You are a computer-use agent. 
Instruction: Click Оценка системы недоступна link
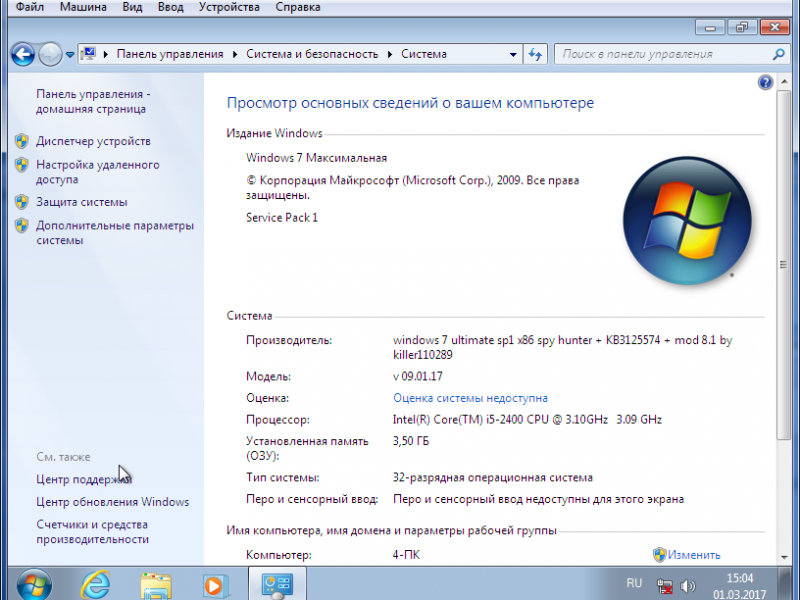click(470, 398)
